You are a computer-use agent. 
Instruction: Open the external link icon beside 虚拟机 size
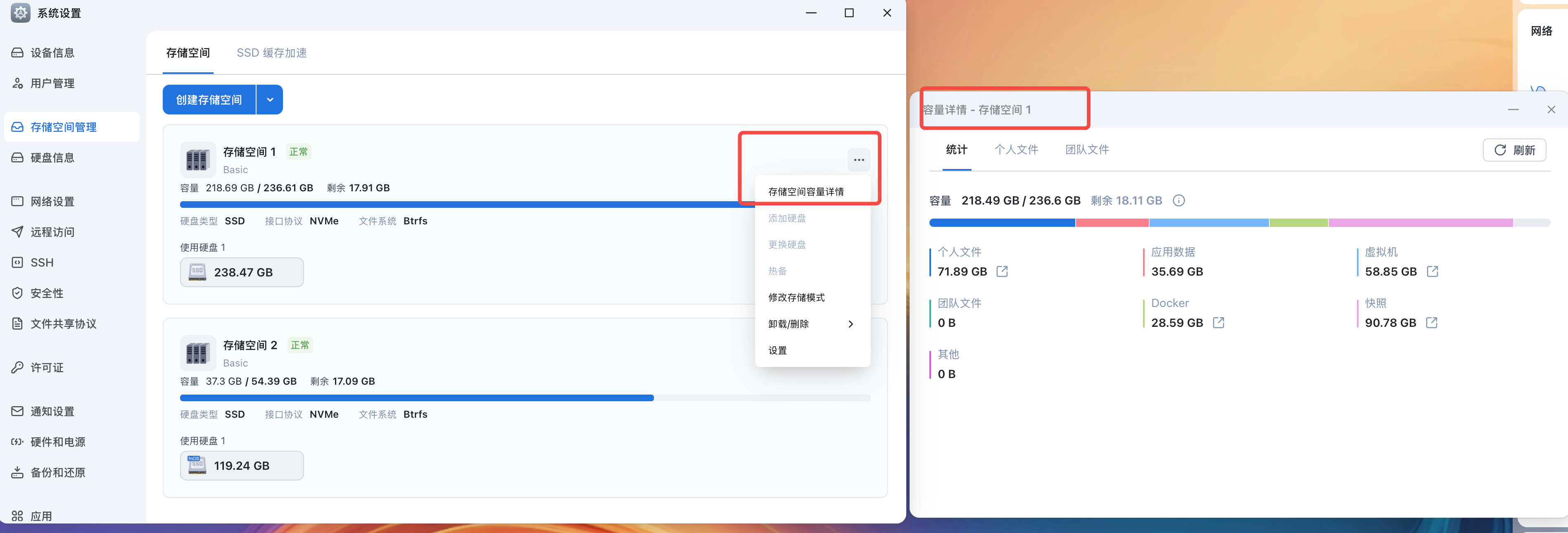click(1432, 272)
